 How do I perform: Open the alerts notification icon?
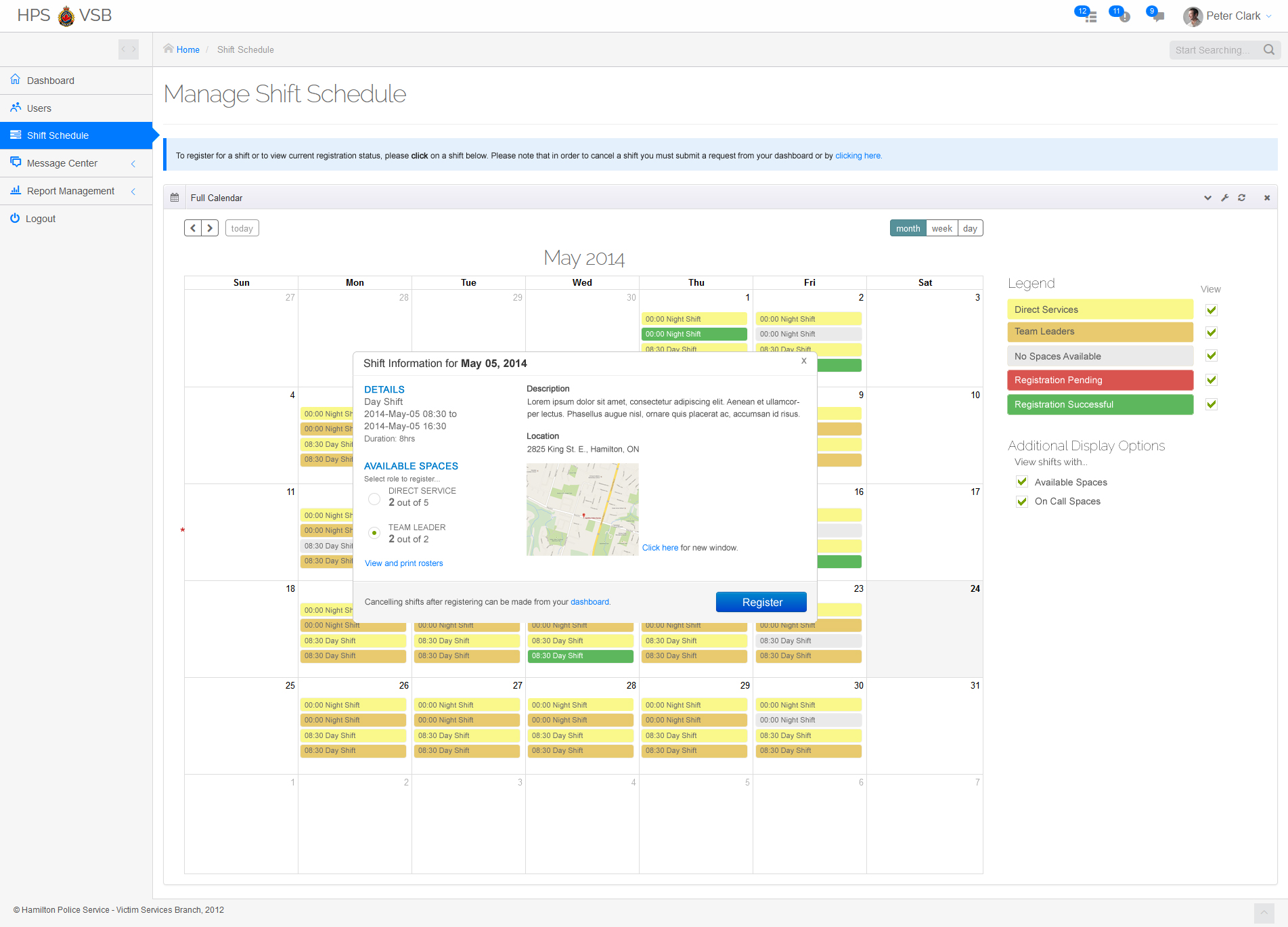click(1122, 16)
